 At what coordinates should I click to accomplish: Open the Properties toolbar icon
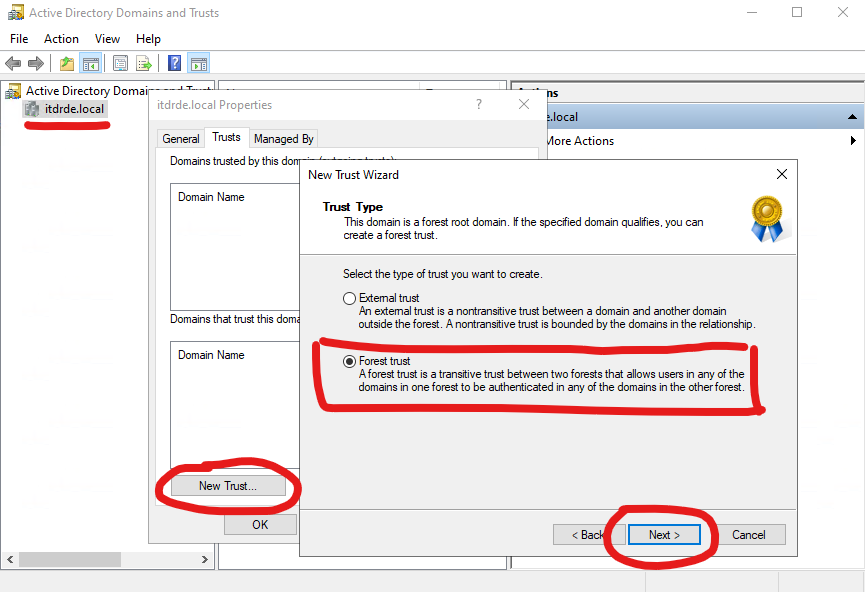120,63
